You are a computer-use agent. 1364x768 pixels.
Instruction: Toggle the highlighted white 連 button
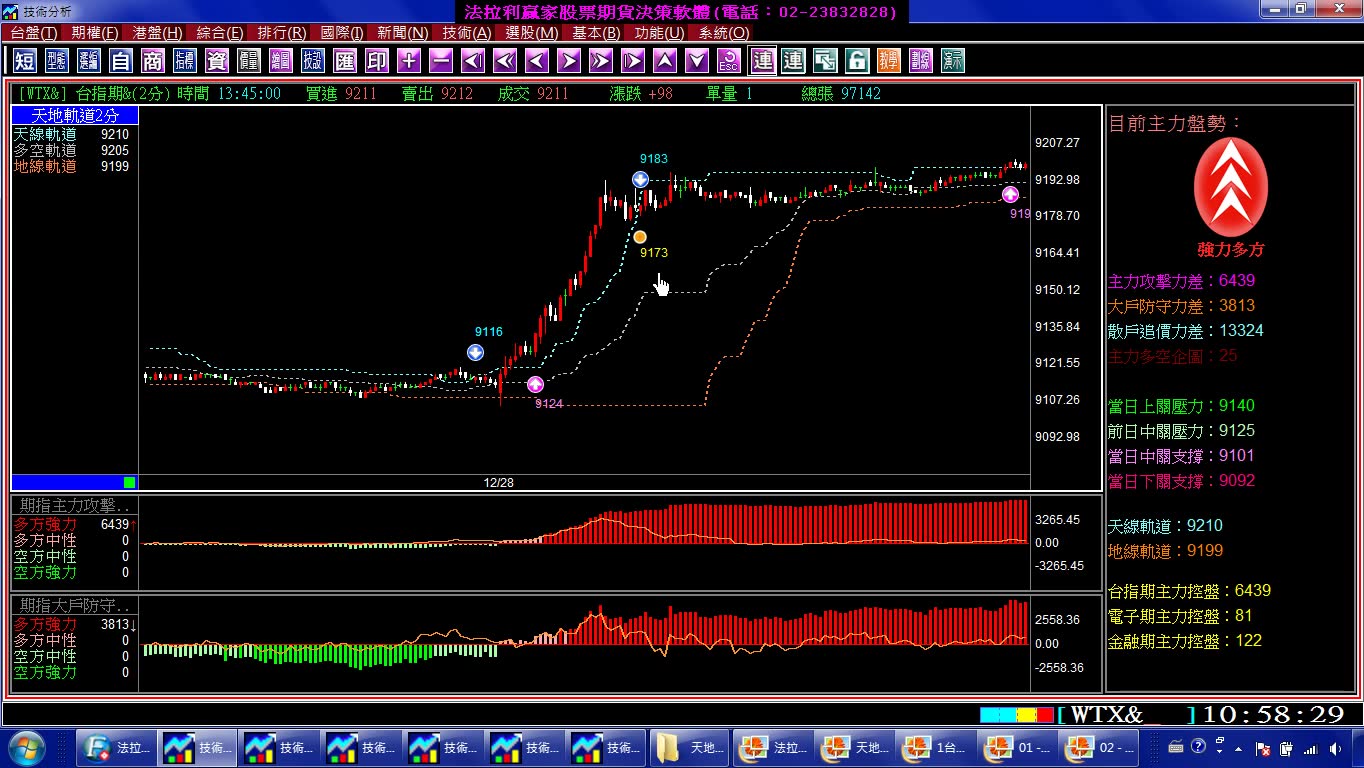tap(763, 61)
